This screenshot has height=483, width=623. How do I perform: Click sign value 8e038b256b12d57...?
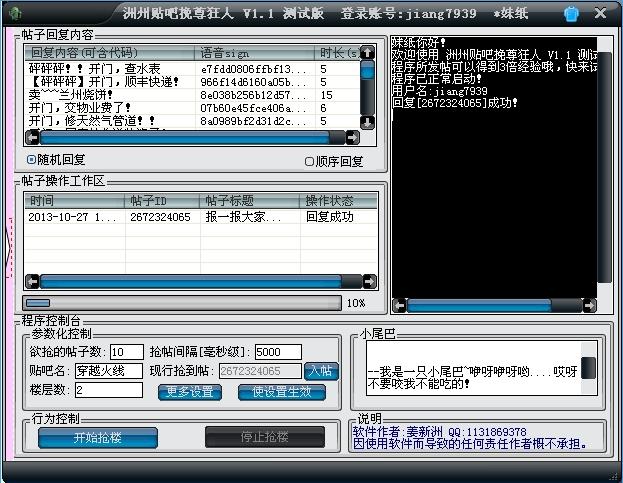coord(253,95)
